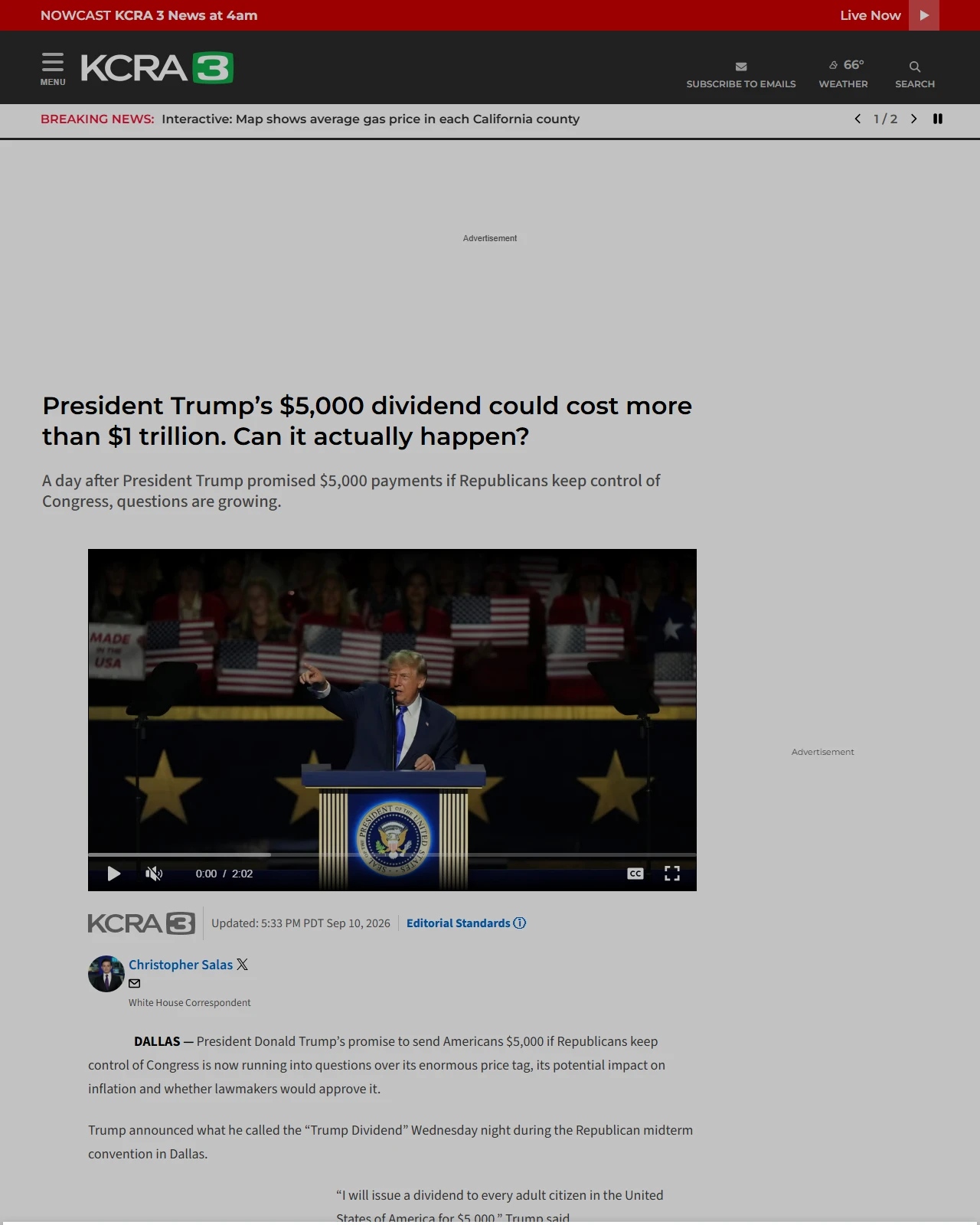Click the 1 / 2 ticker counter
This screenshot has height=1225, width=980.
pos(886,119)
